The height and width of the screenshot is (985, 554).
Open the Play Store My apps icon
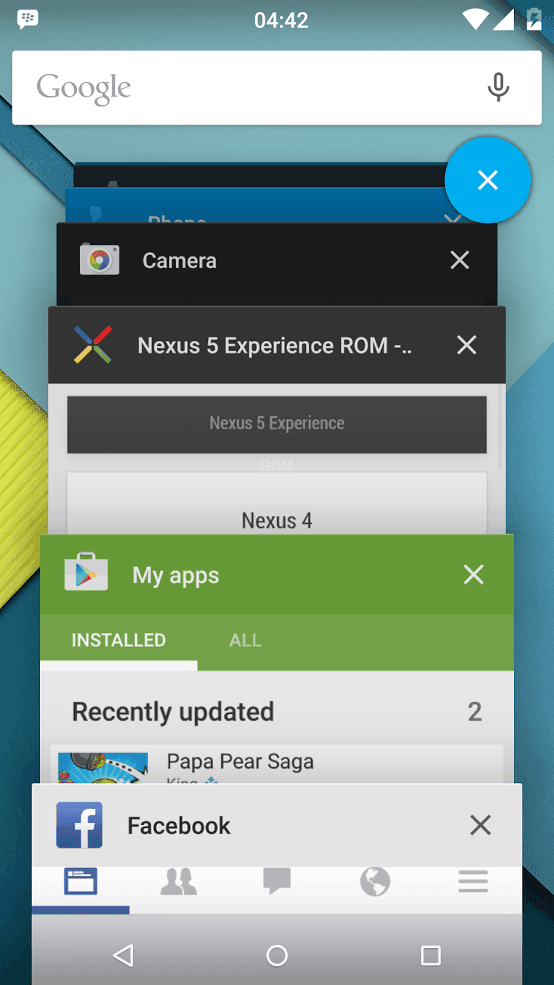point(86,572)
